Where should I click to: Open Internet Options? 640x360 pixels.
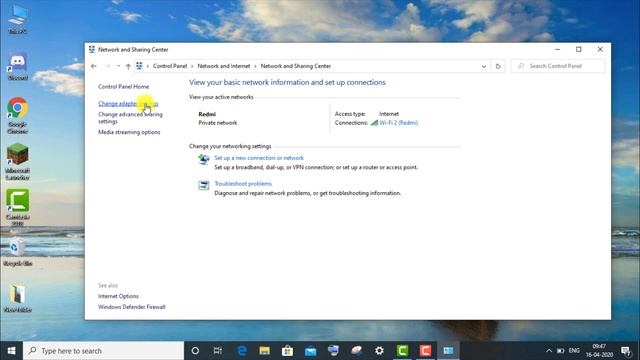click(x=118, y=296)
